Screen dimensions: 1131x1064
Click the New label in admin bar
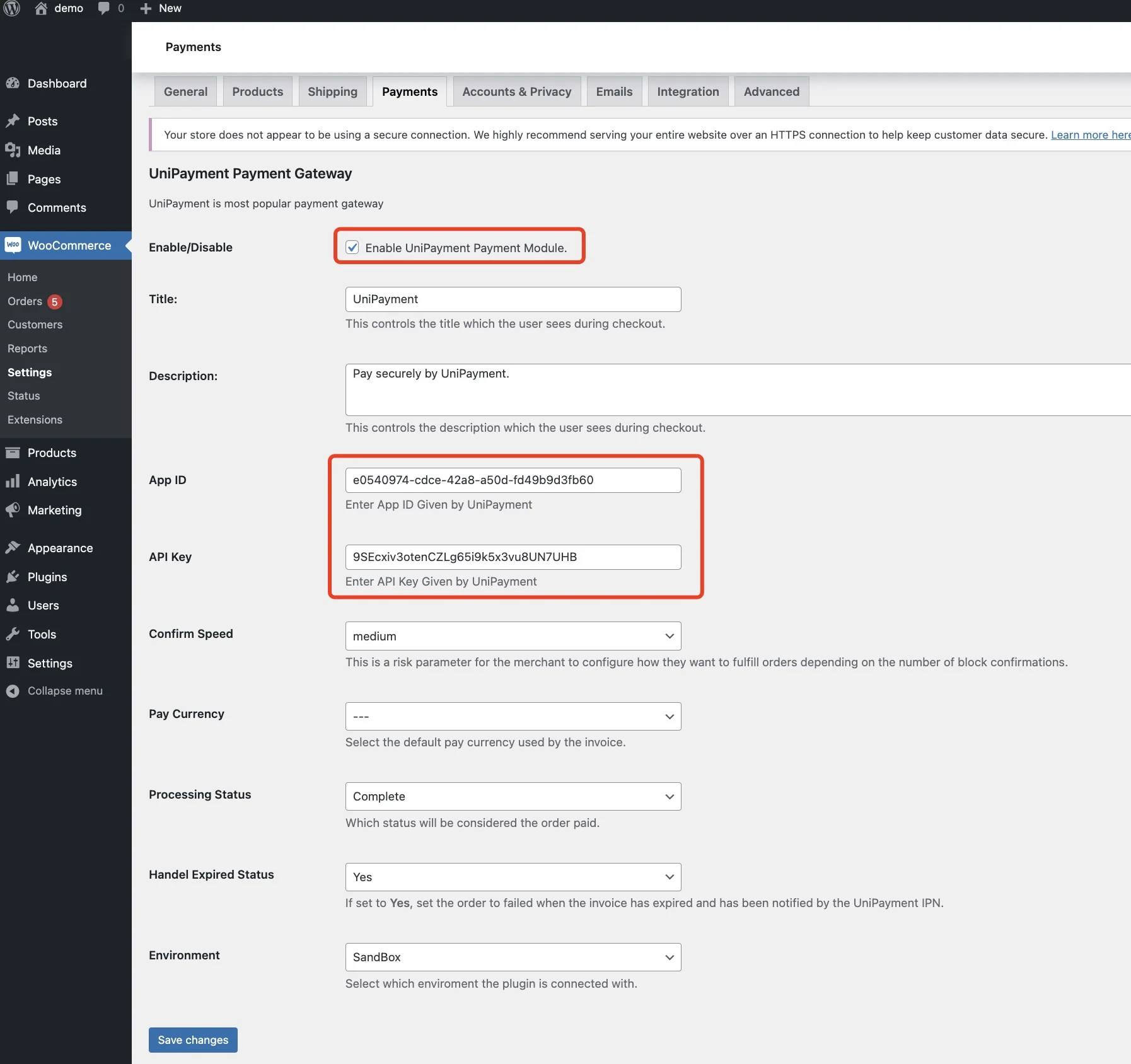[x=170, y=8]
